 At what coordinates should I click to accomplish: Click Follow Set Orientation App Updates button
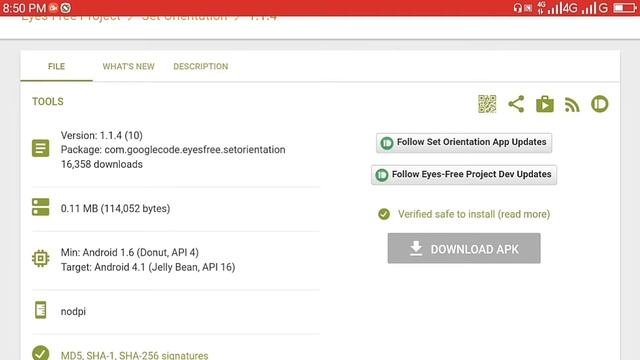[x=464, y=143]
